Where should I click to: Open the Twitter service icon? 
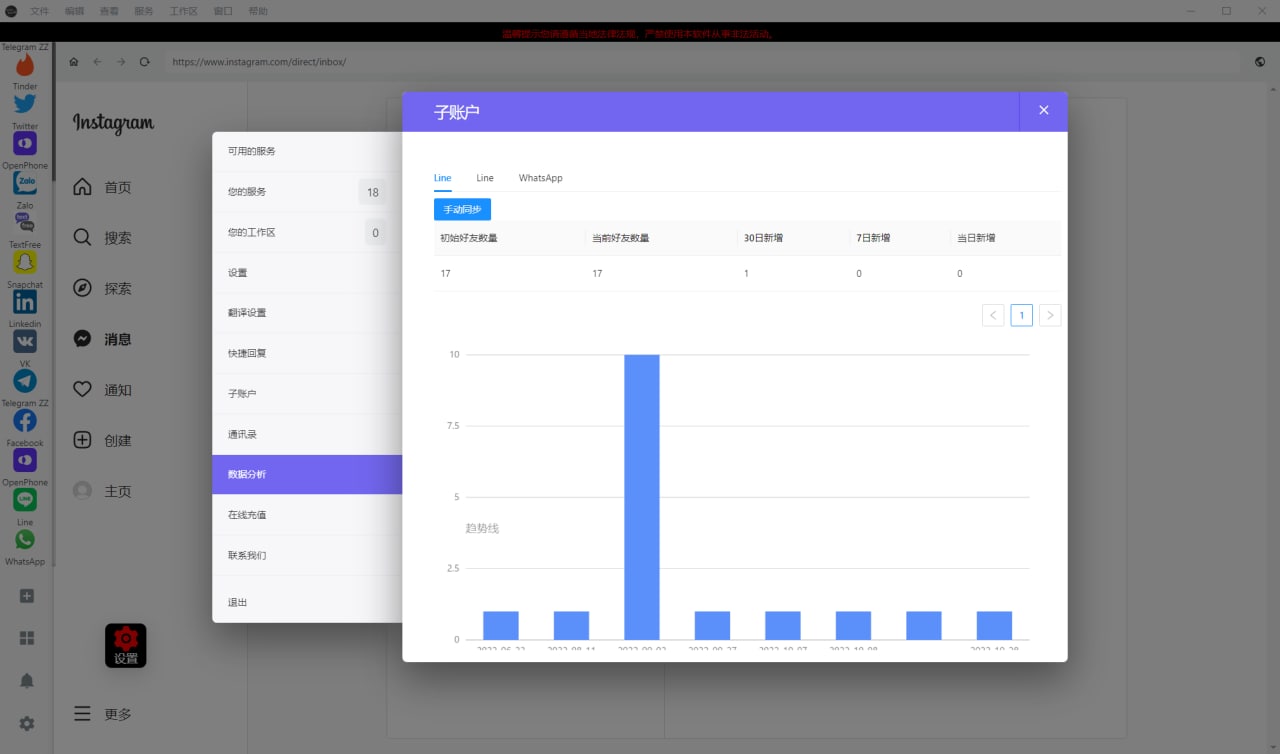tap(25, 105)
